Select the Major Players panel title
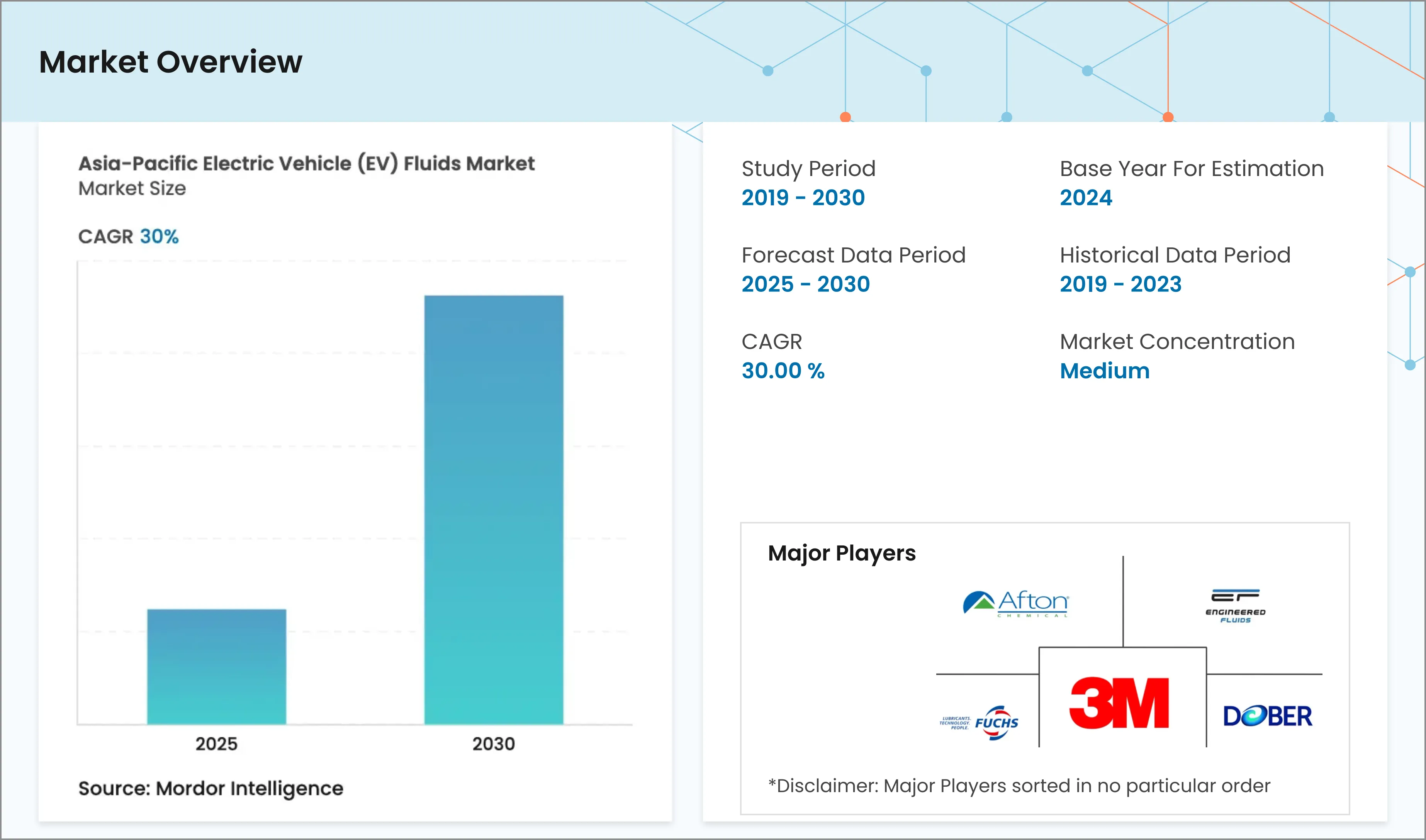This screenshot has height=840, width=1426. (x=842, y=553)
